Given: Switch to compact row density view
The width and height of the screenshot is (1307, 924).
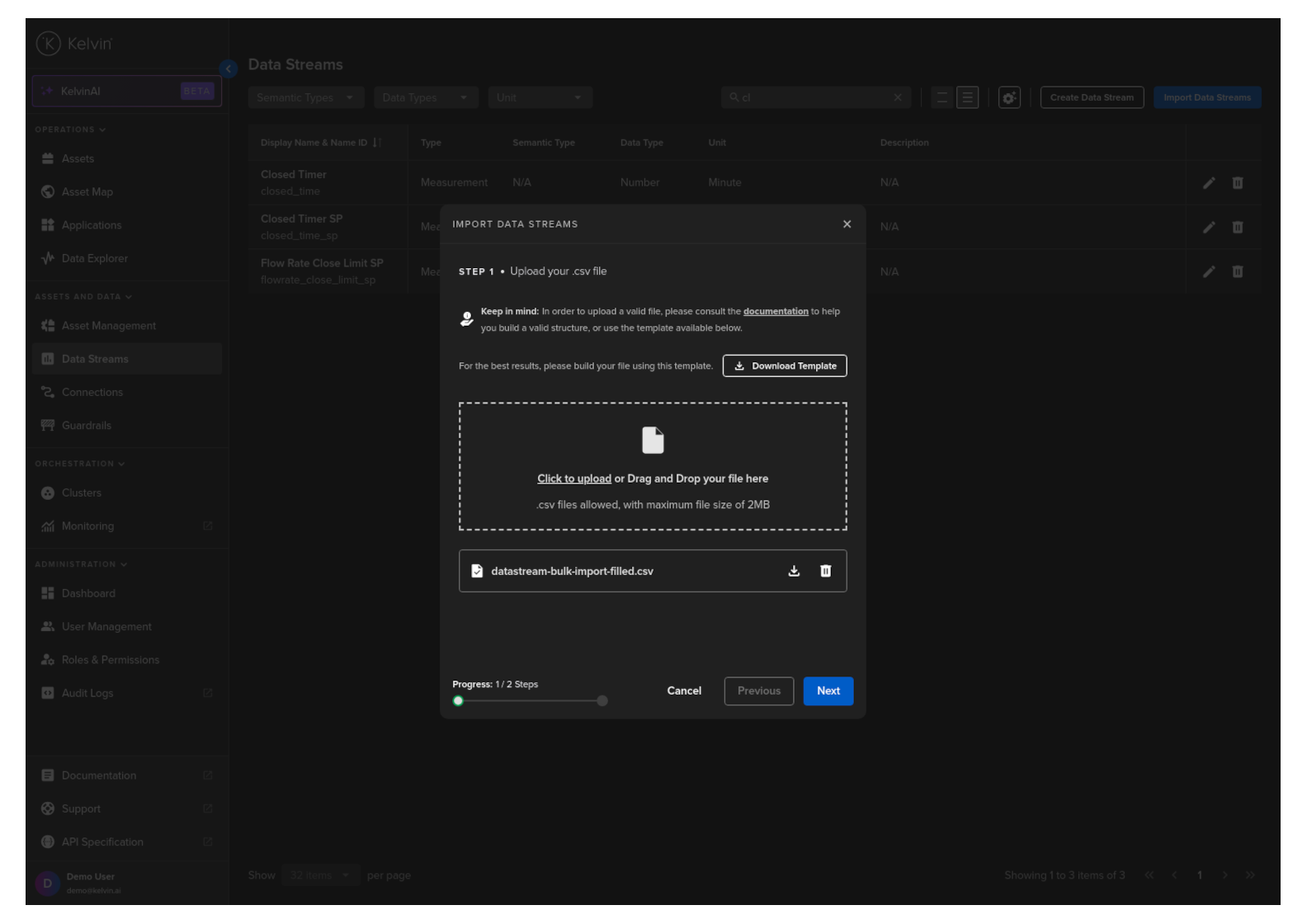Looking at the screenshot, I should (941, 97).
